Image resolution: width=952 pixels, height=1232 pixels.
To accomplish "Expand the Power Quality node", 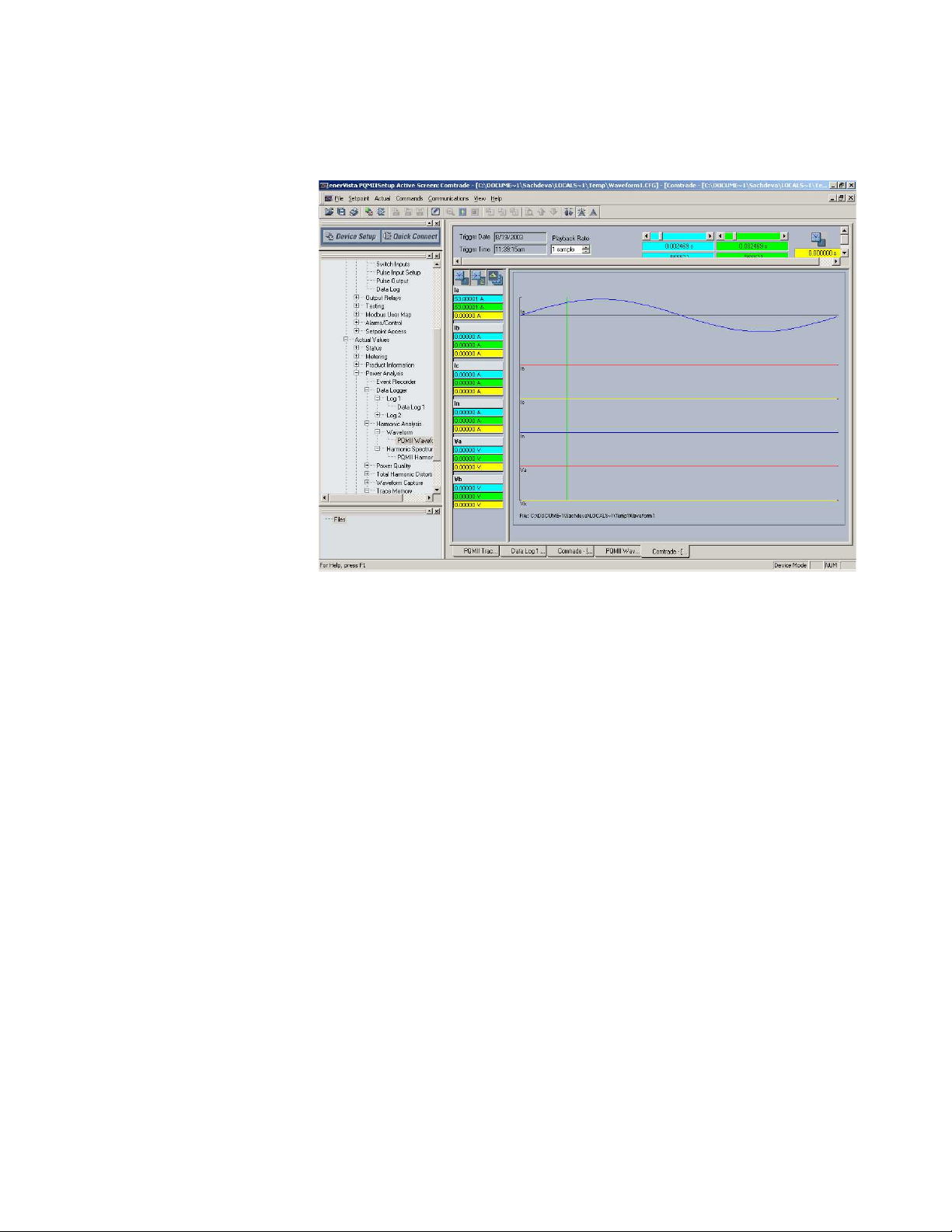I will point(367,466).
